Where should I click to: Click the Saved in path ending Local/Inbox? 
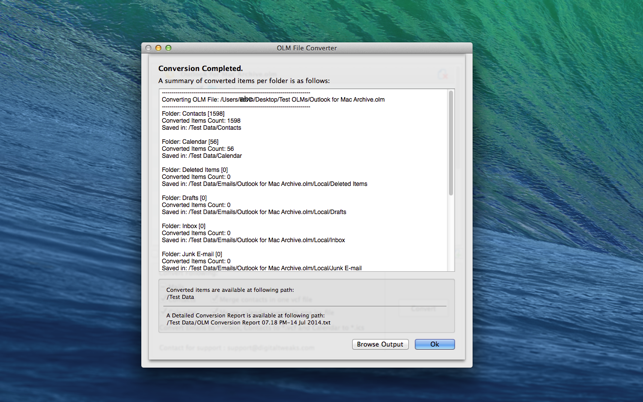[253, 240]
